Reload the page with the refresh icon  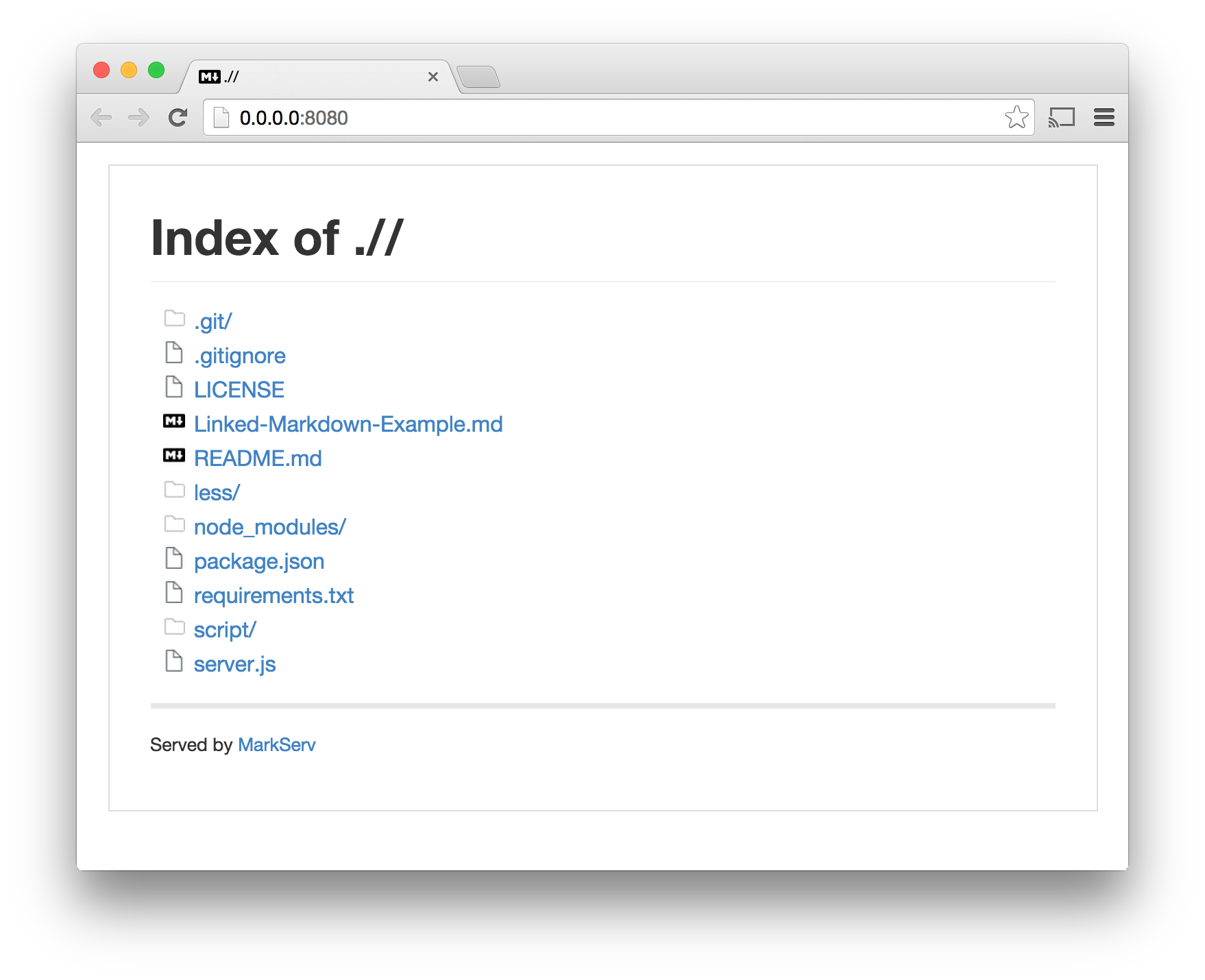[x=178, y=118]
